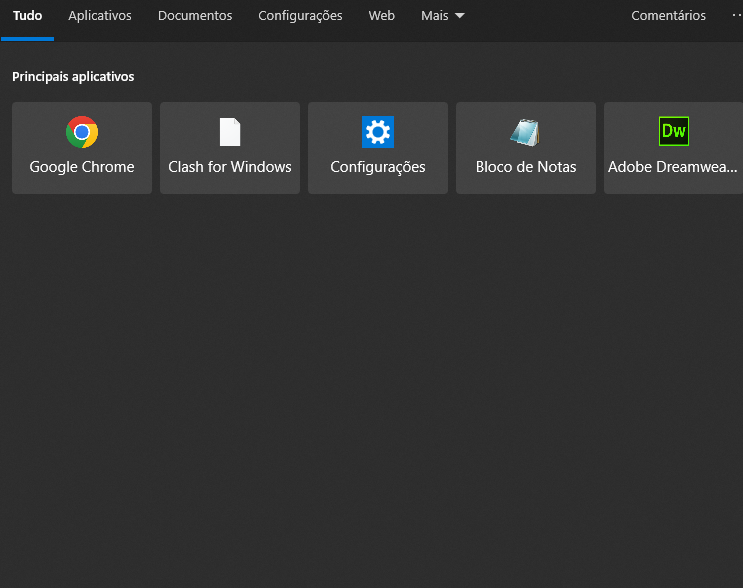
Task: Click the Clash for Windows label
Action: click(230, 167)
